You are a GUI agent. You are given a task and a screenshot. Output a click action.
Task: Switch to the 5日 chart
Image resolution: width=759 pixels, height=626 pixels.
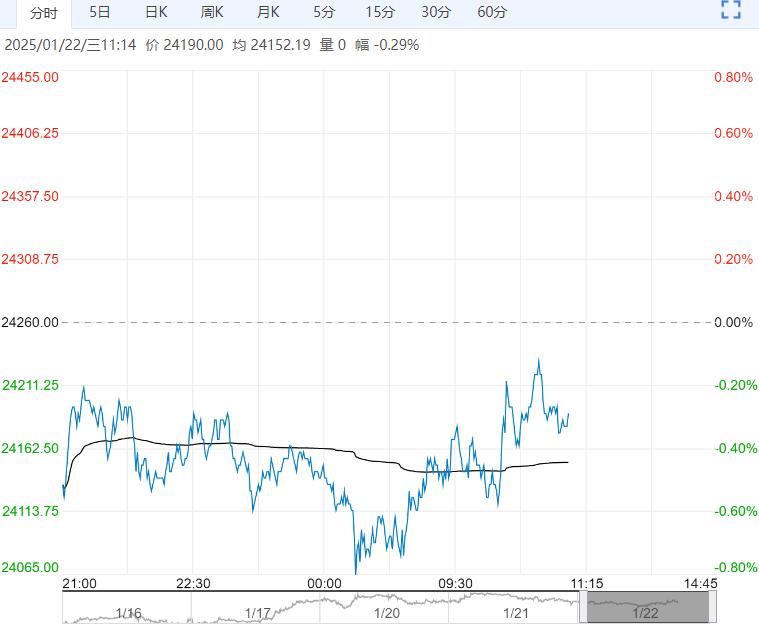[100, 13]
